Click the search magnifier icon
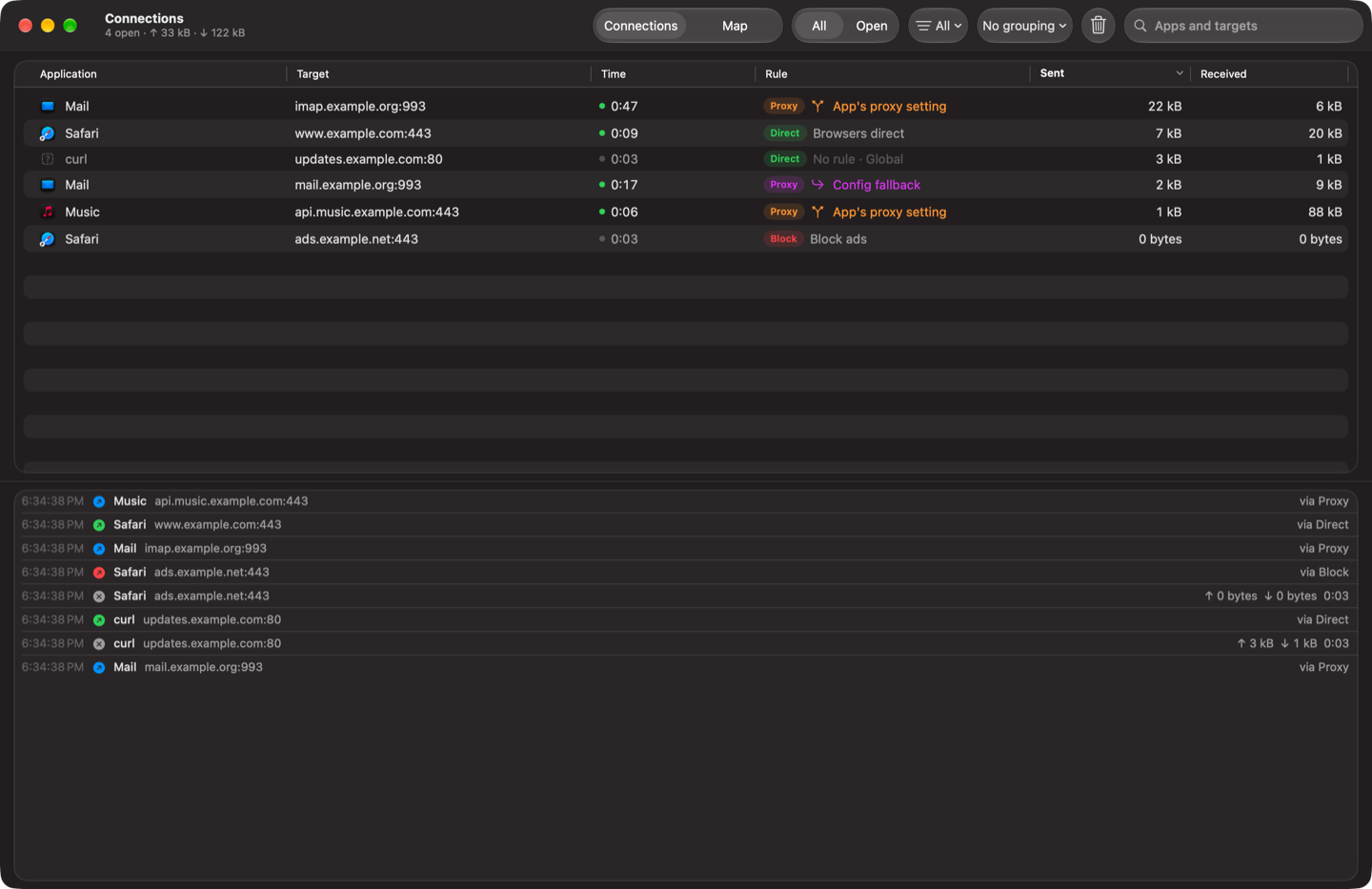The width and height of the screenshot is (1372, 889). pyautogui.click(x=1140, y=26)
